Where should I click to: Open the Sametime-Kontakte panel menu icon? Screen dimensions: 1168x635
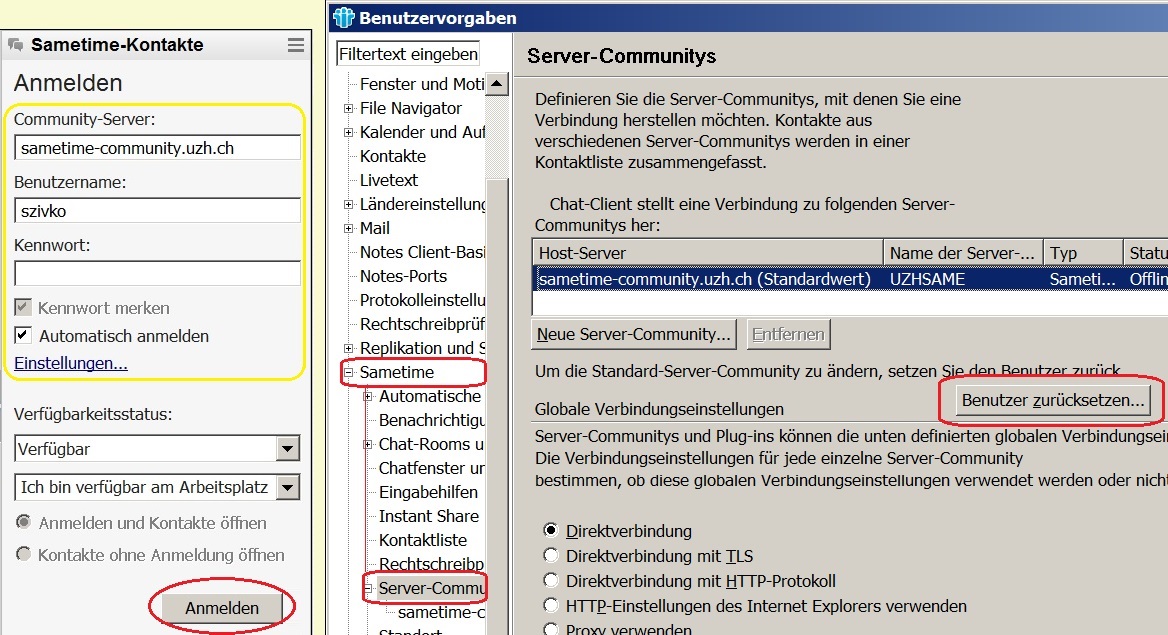pos(295,45)
